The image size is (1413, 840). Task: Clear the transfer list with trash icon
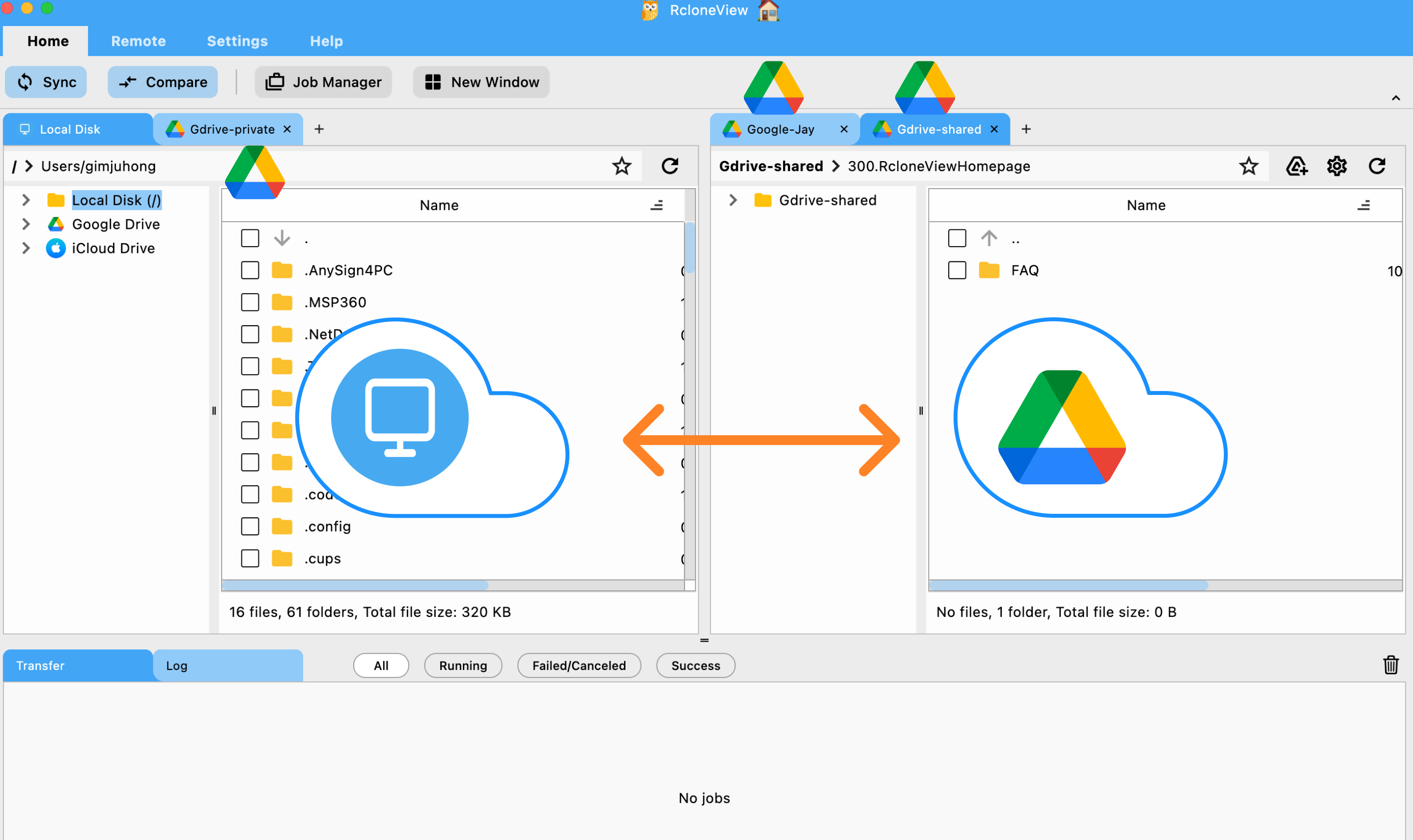pos(1391,665)
